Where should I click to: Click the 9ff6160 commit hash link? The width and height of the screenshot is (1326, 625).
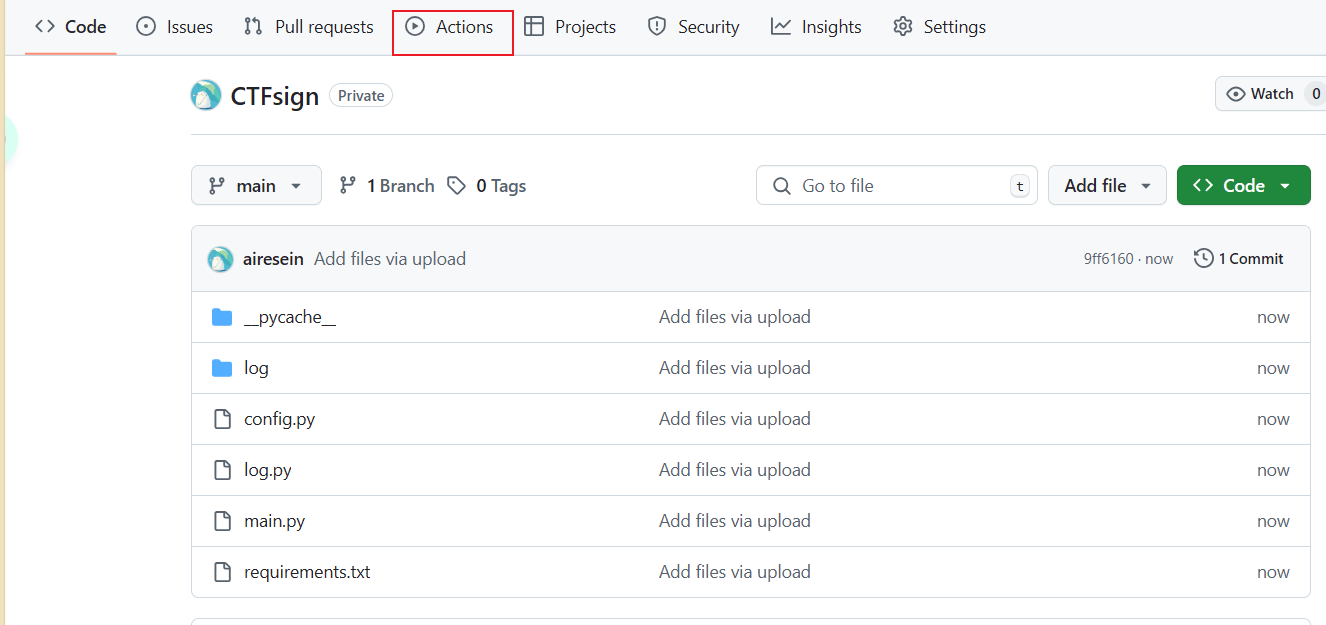click(1108, 259)
